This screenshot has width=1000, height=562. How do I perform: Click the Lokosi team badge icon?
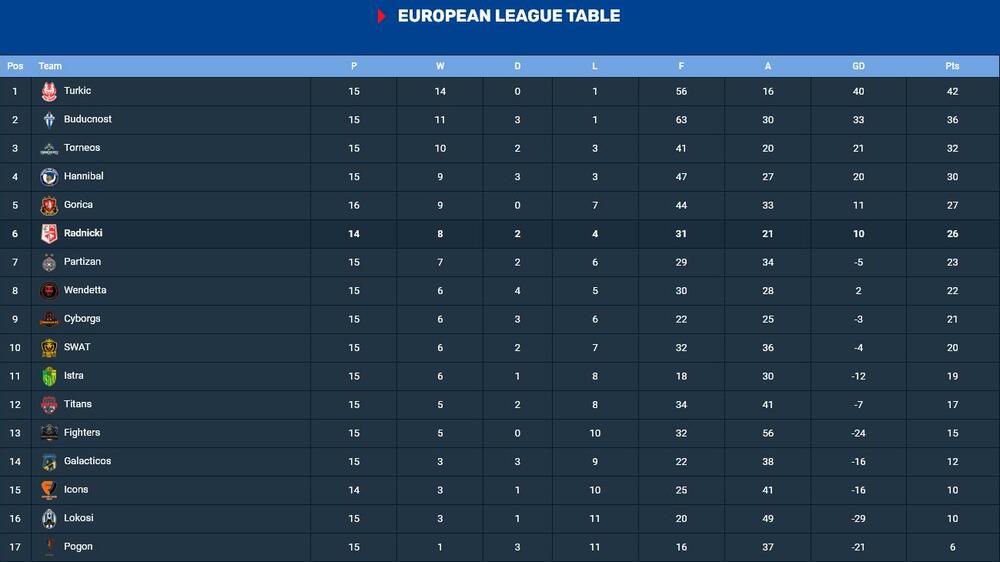49,519
